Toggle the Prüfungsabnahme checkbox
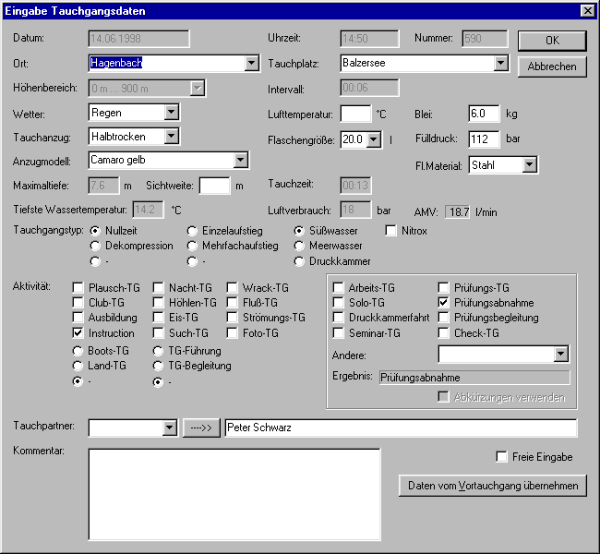This screenshot has width=600, height=554. point(444,302)
